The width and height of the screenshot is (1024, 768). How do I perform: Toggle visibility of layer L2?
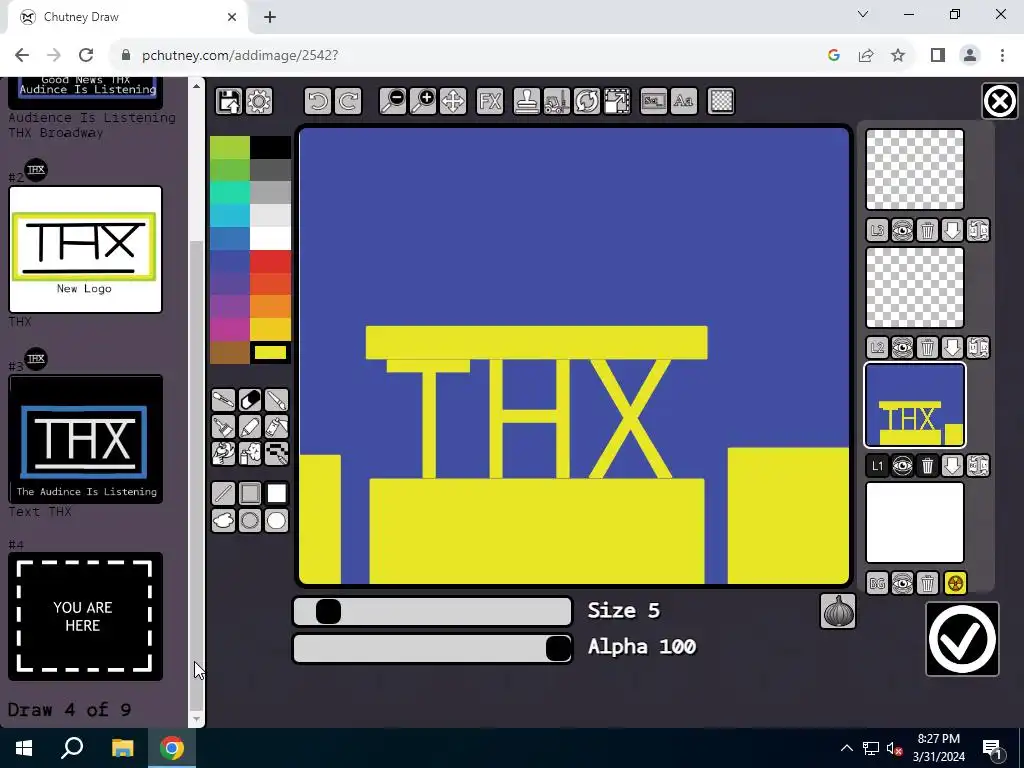pos(902,347)
